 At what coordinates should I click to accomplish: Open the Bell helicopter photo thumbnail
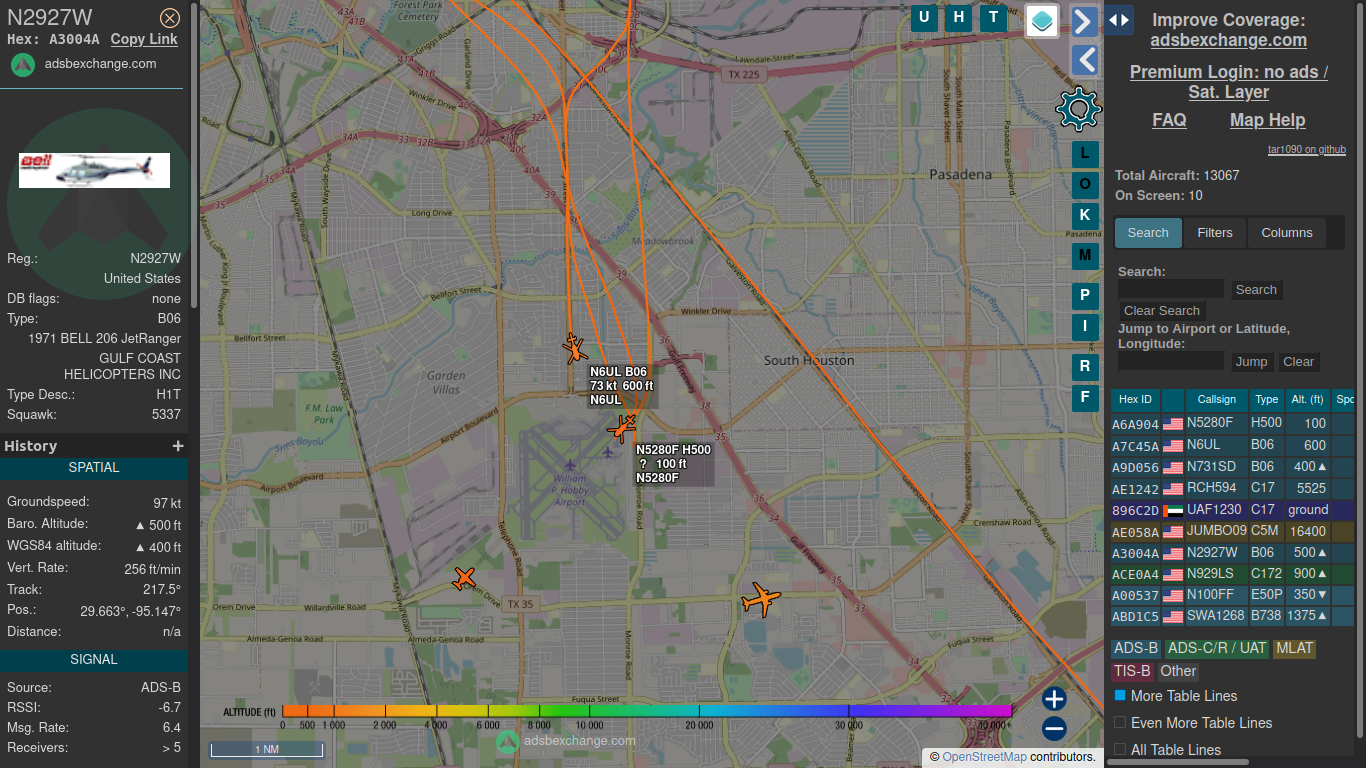94,170
